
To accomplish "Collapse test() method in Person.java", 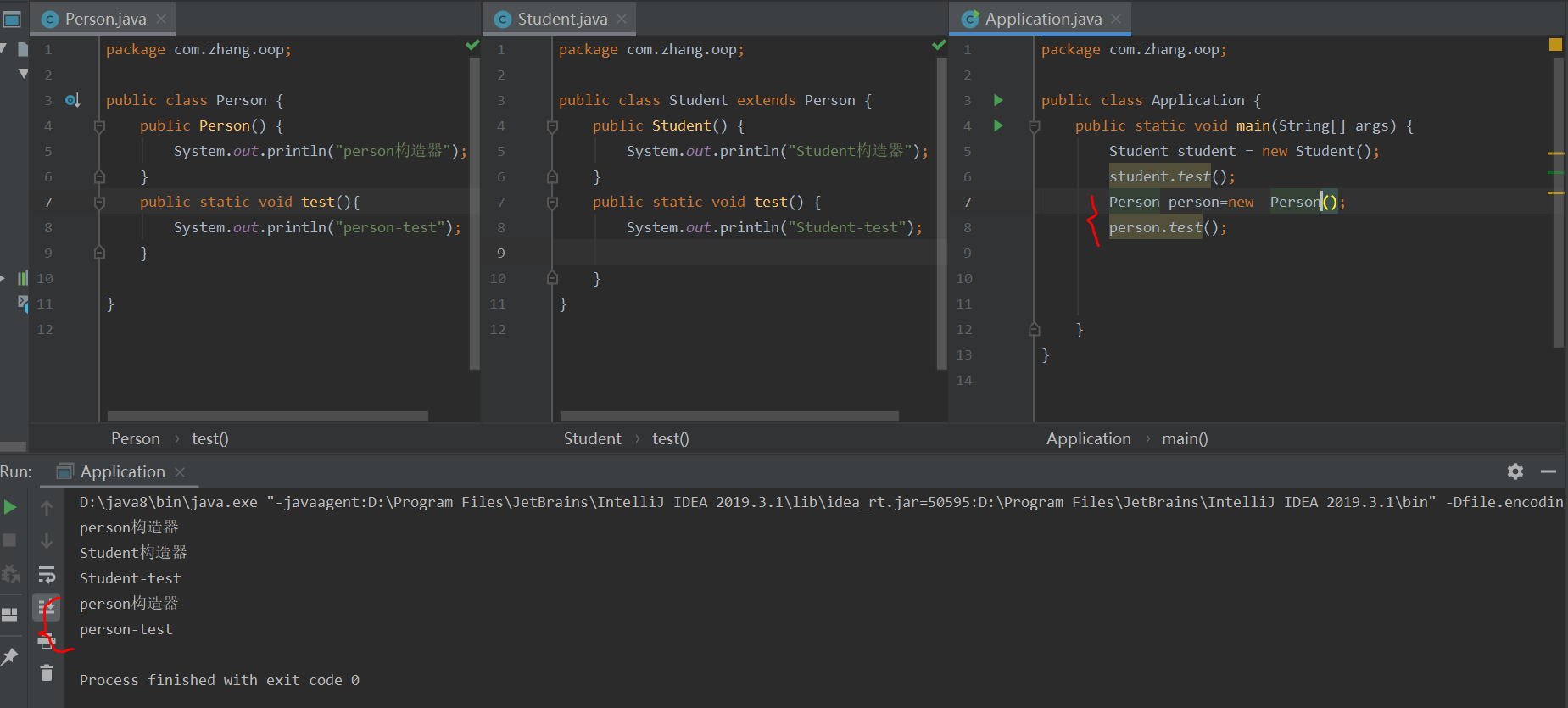I will pyautogui.click(x=99, y=203).
